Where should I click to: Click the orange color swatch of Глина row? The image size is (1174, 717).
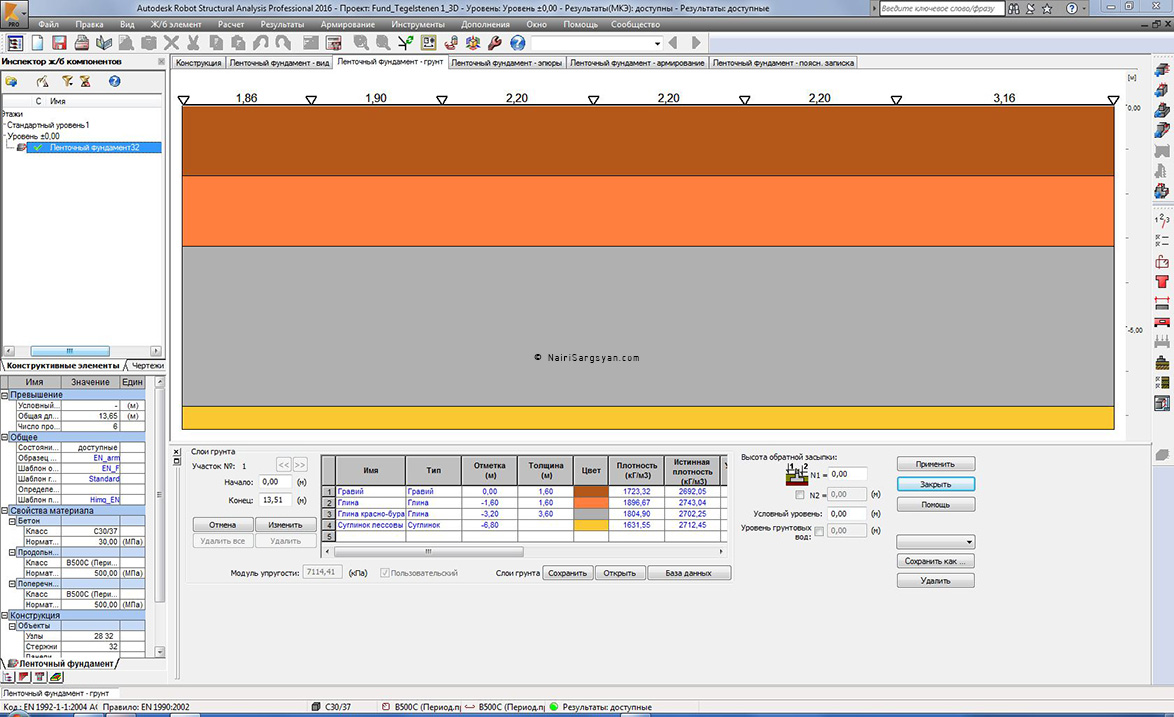(591, 503)
